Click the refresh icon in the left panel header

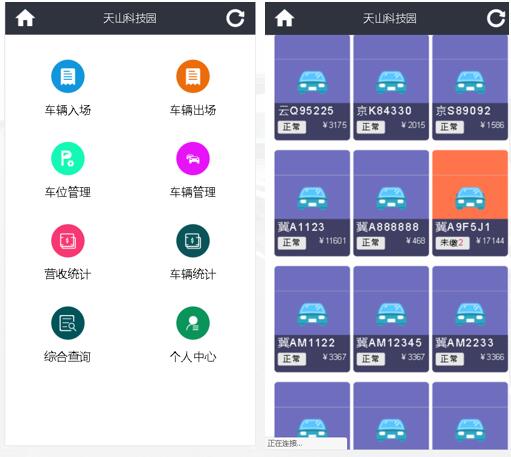tap(235, 18)
